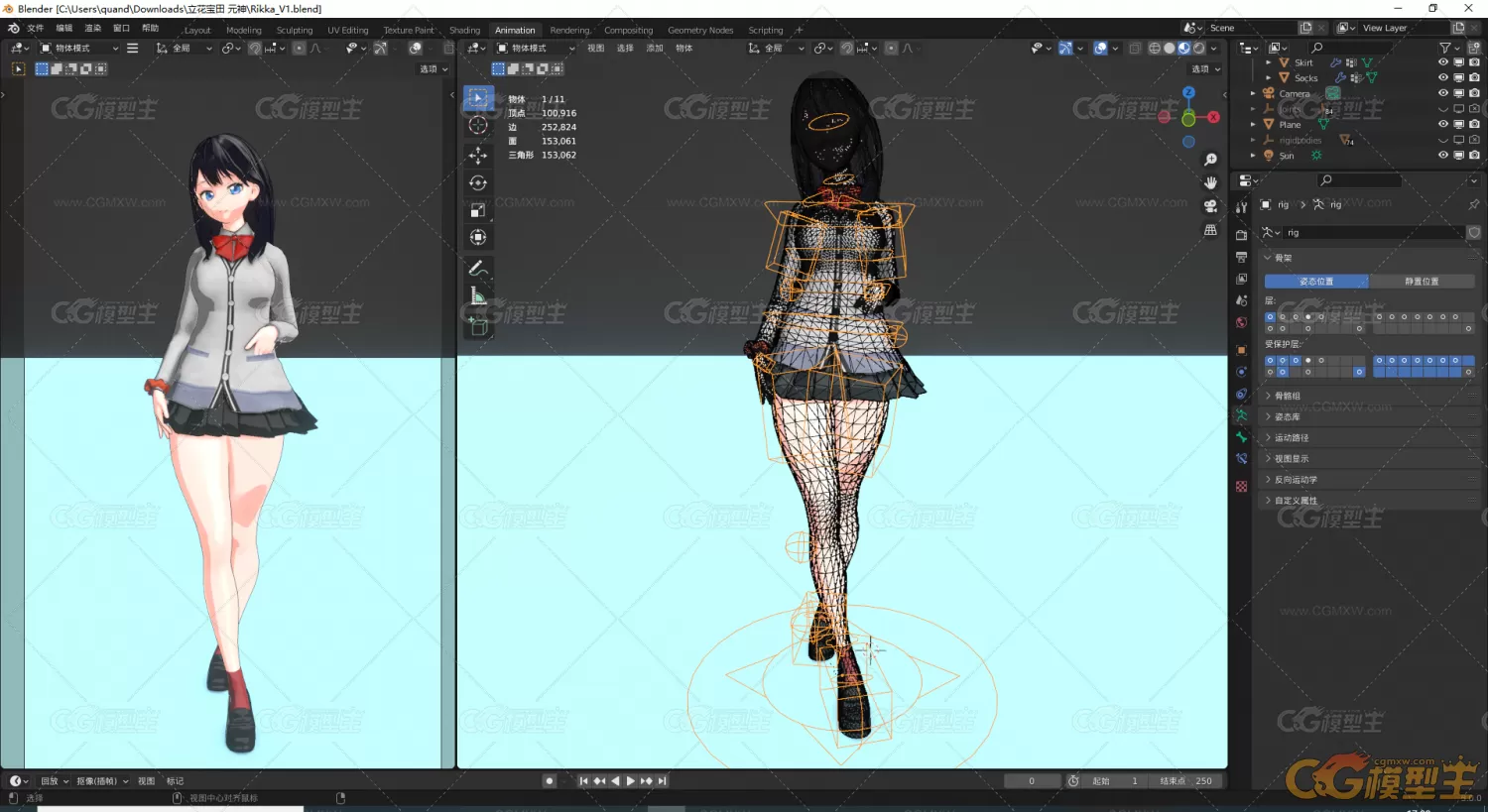Screen dimensions: 1488x812
Task: Switch to the Geometry Nodes workspace tab
Action: coord(700,30)
